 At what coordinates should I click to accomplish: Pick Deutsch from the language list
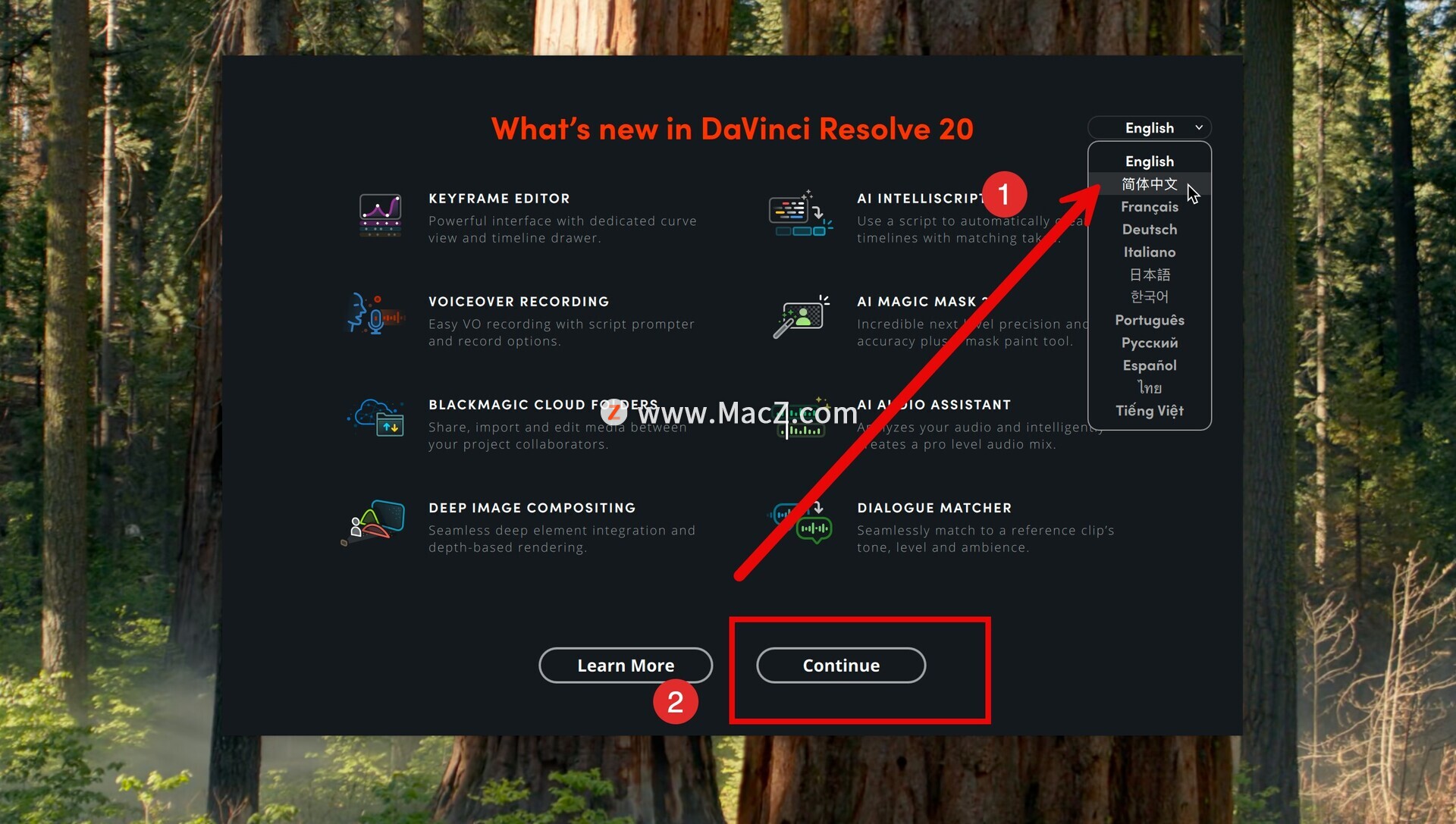point(1150,230)
